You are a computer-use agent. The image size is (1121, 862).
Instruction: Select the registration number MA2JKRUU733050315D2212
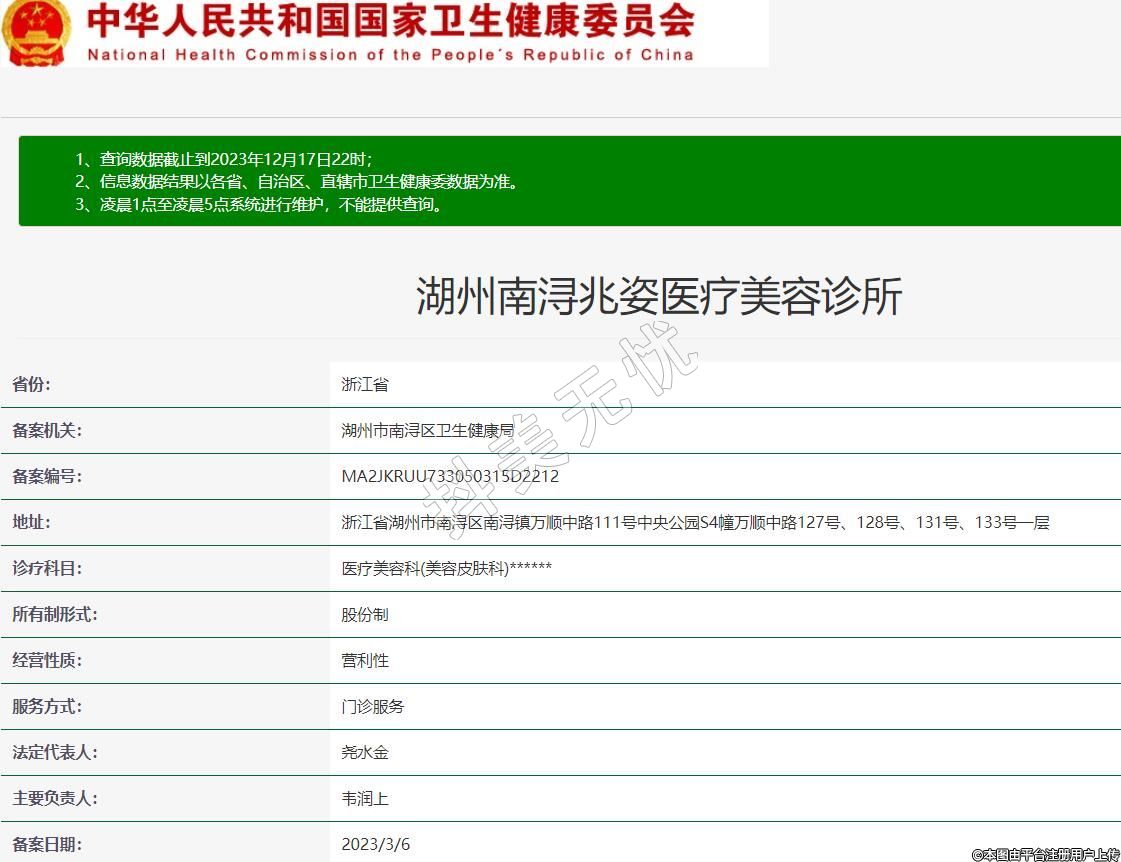(x=450, y=476)
